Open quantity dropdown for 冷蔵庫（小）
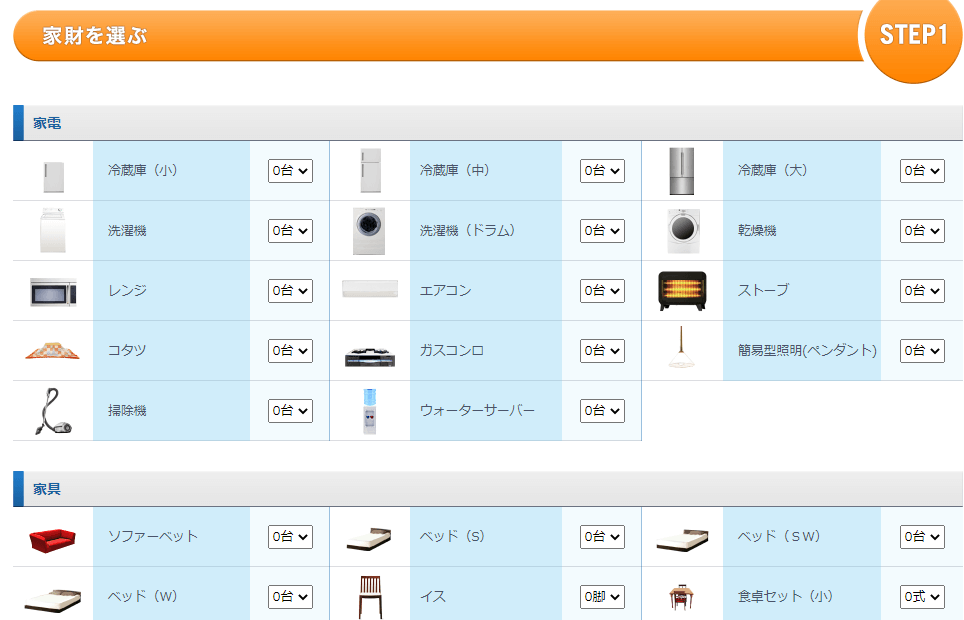The width and height of the screenshot is (964, 620). coord(290,171)
